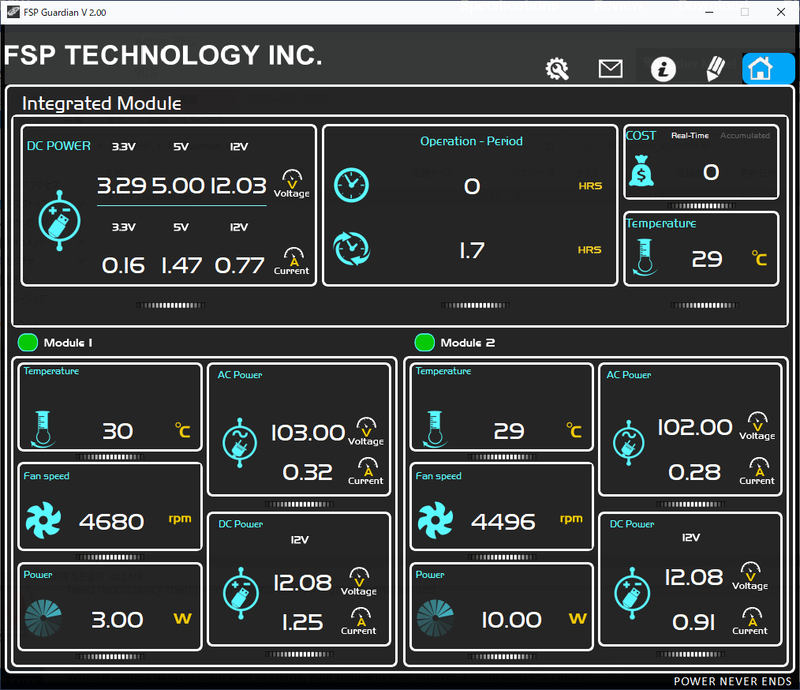
Task: Select the 0.77 current reading
Action: point(239,265)
